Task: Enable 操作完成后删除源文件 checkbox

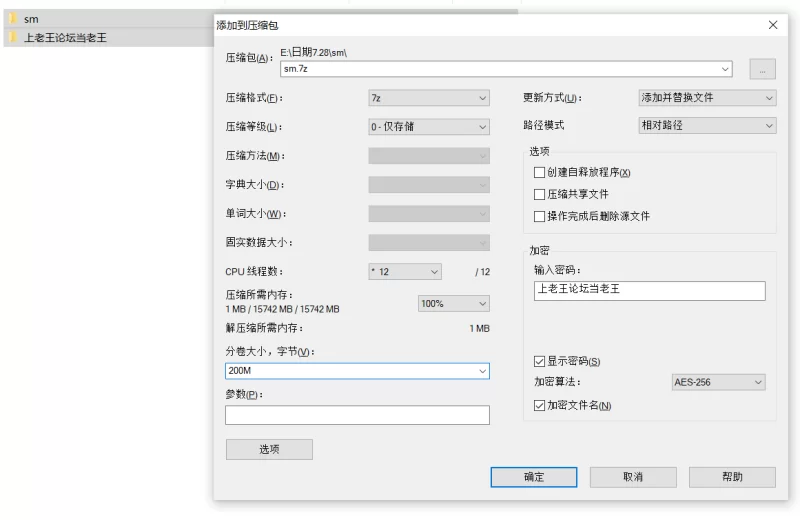Action: coord(539,216)
